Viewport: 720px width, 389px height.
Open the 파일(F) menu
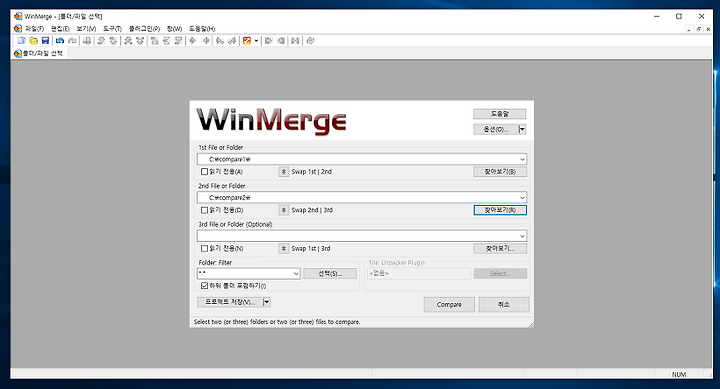[34, 28]
